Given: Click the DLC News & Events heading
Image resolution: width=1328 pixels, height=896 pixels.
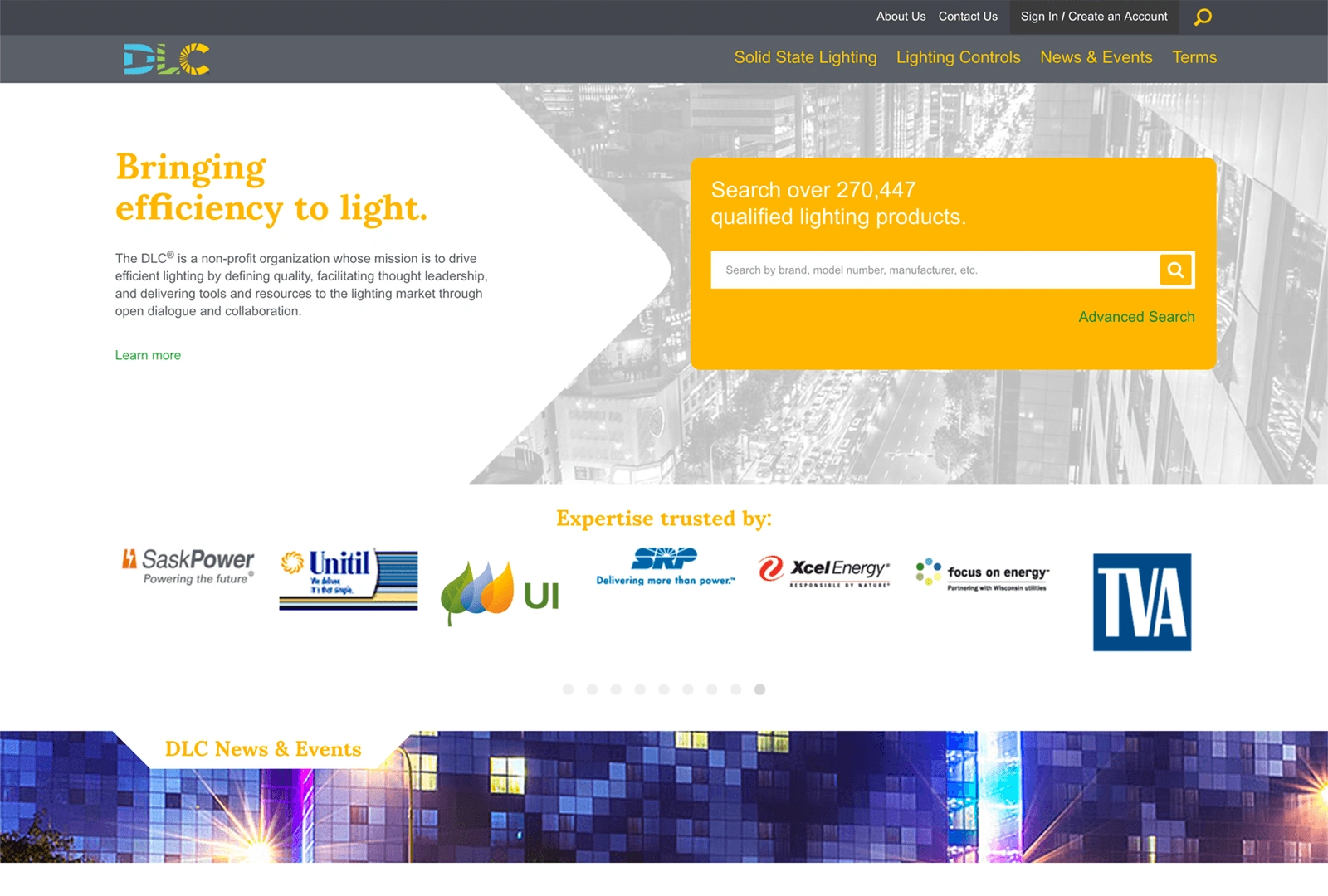Looking at the screenshot, I should click(x=263, y=749).
